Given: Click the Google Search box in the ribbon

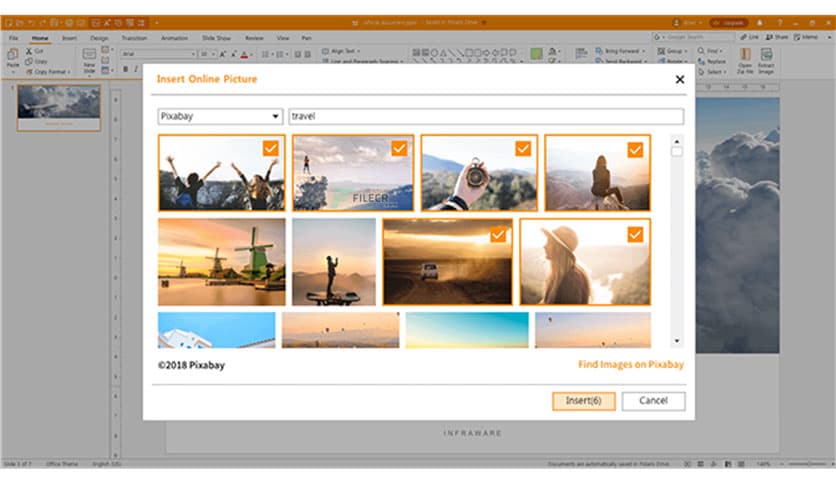Looking at the screenshot, I should coord(694,37).
